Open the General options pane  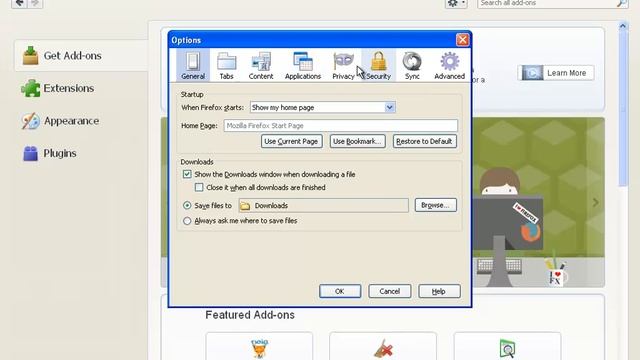(193, 65)
